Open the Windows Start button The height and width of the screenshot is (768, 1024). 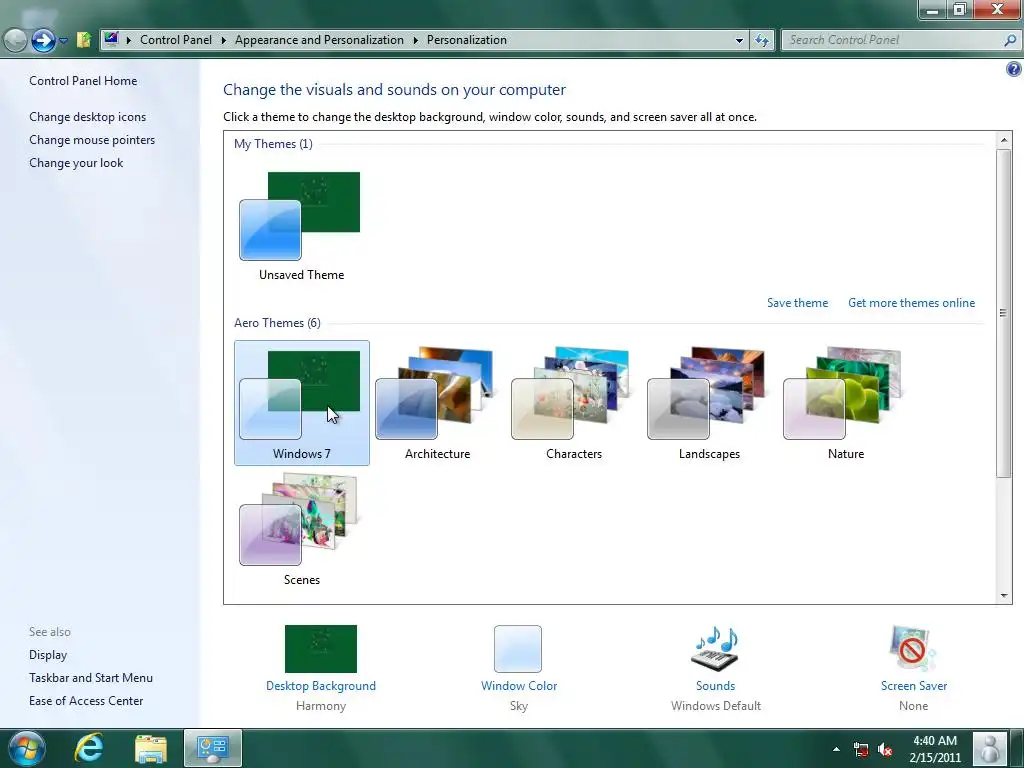pyautogui.click(x=26, y=748)
